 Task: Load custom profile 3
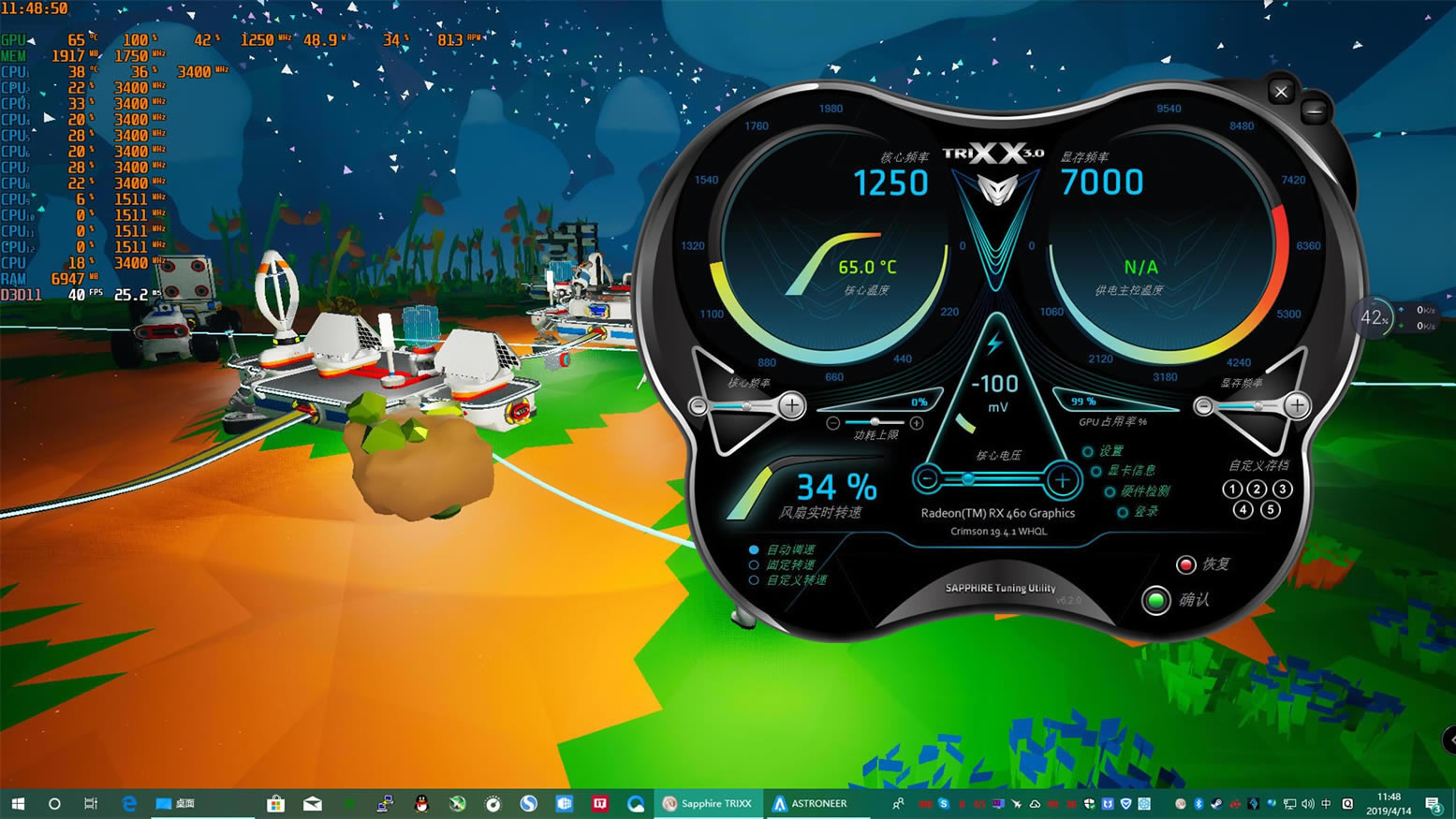tap(1283, 489)
